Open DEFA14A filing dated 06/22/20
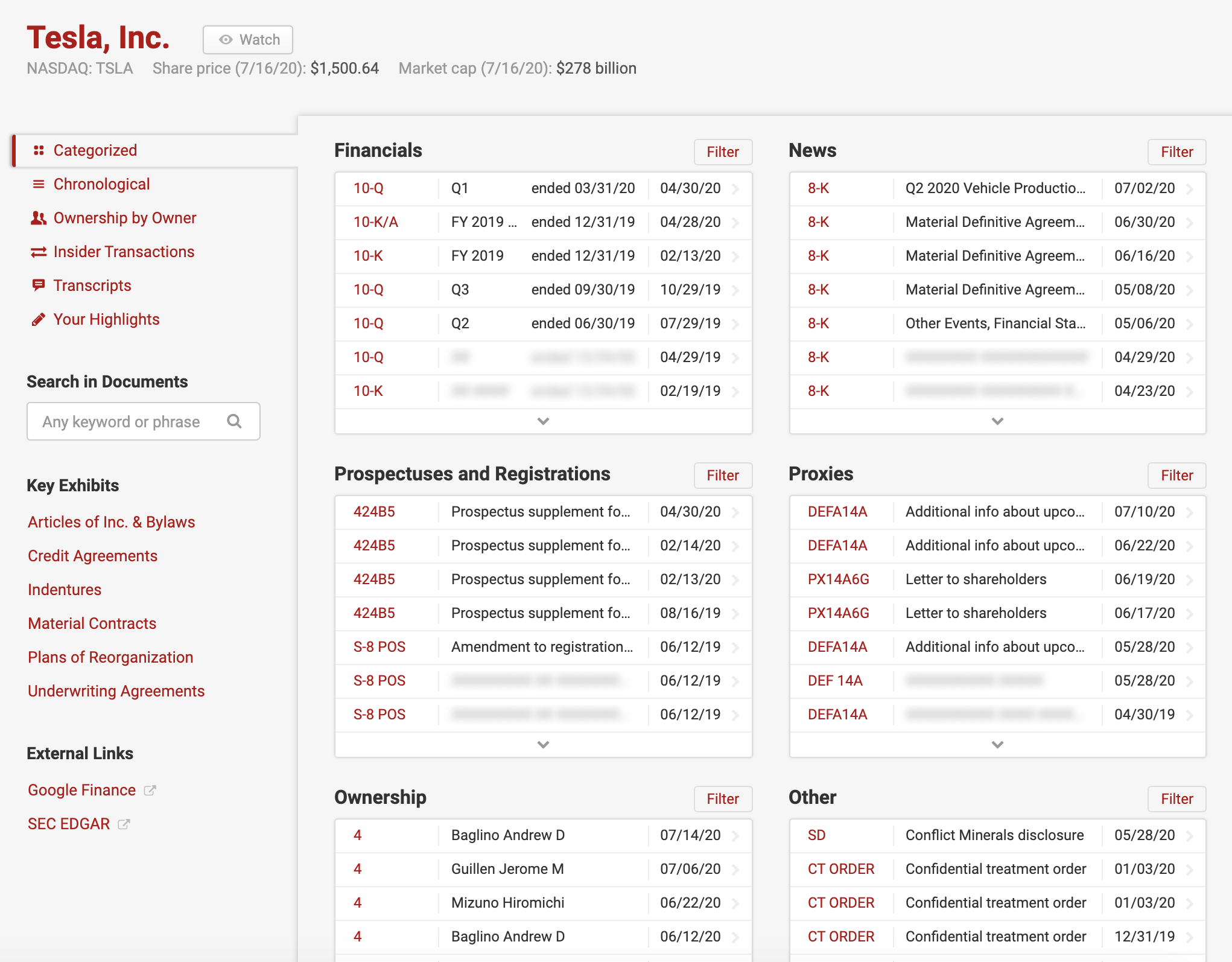Image resolution: width=1232 pixels, height=962 pixels. pos(997,546)
